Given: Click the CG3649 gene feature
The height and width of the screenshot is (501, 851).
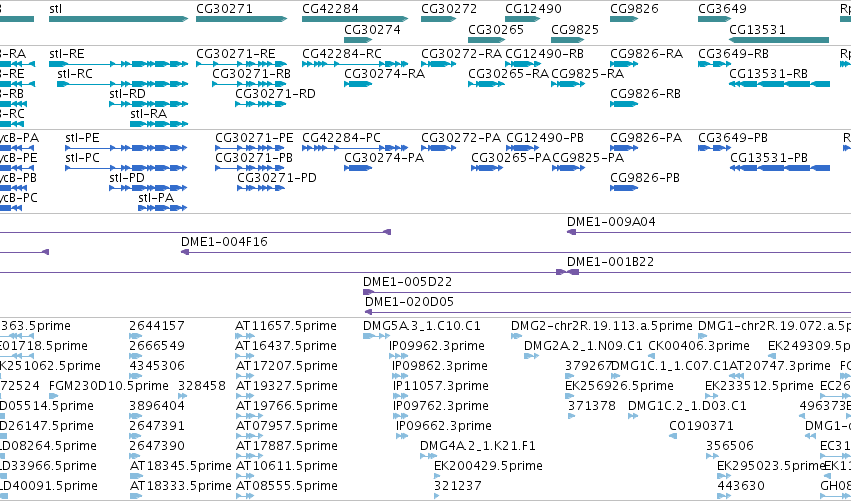Looking at the screenshot, I should 715,19.
